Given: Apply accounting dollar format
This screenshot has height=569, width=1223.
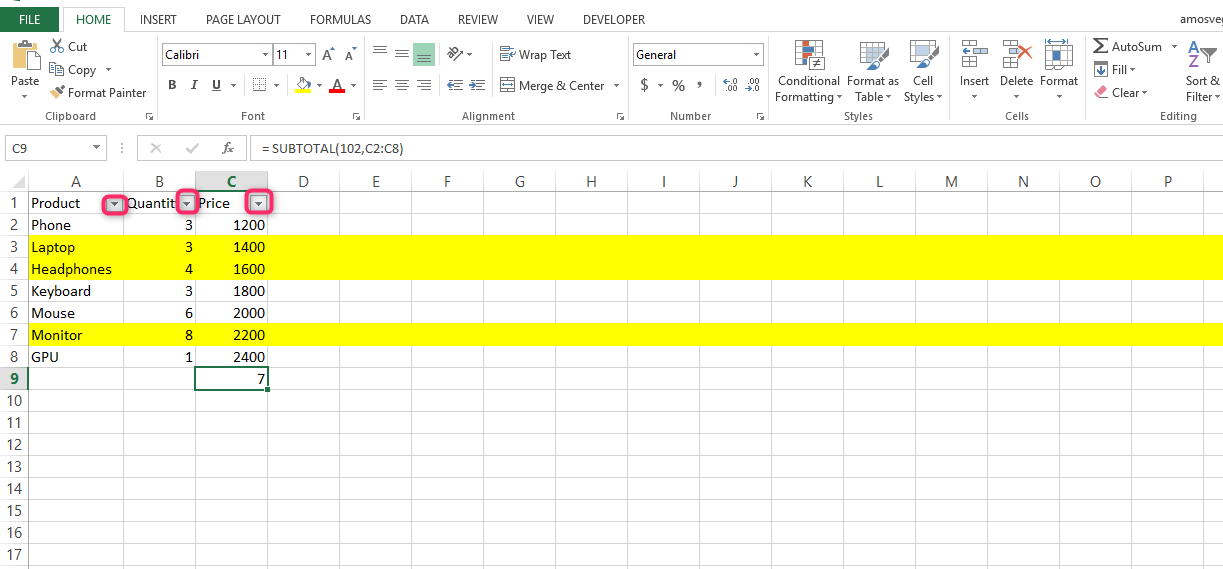Looking at the screenshot, I should pyautogui.click(x=644, y=85).
